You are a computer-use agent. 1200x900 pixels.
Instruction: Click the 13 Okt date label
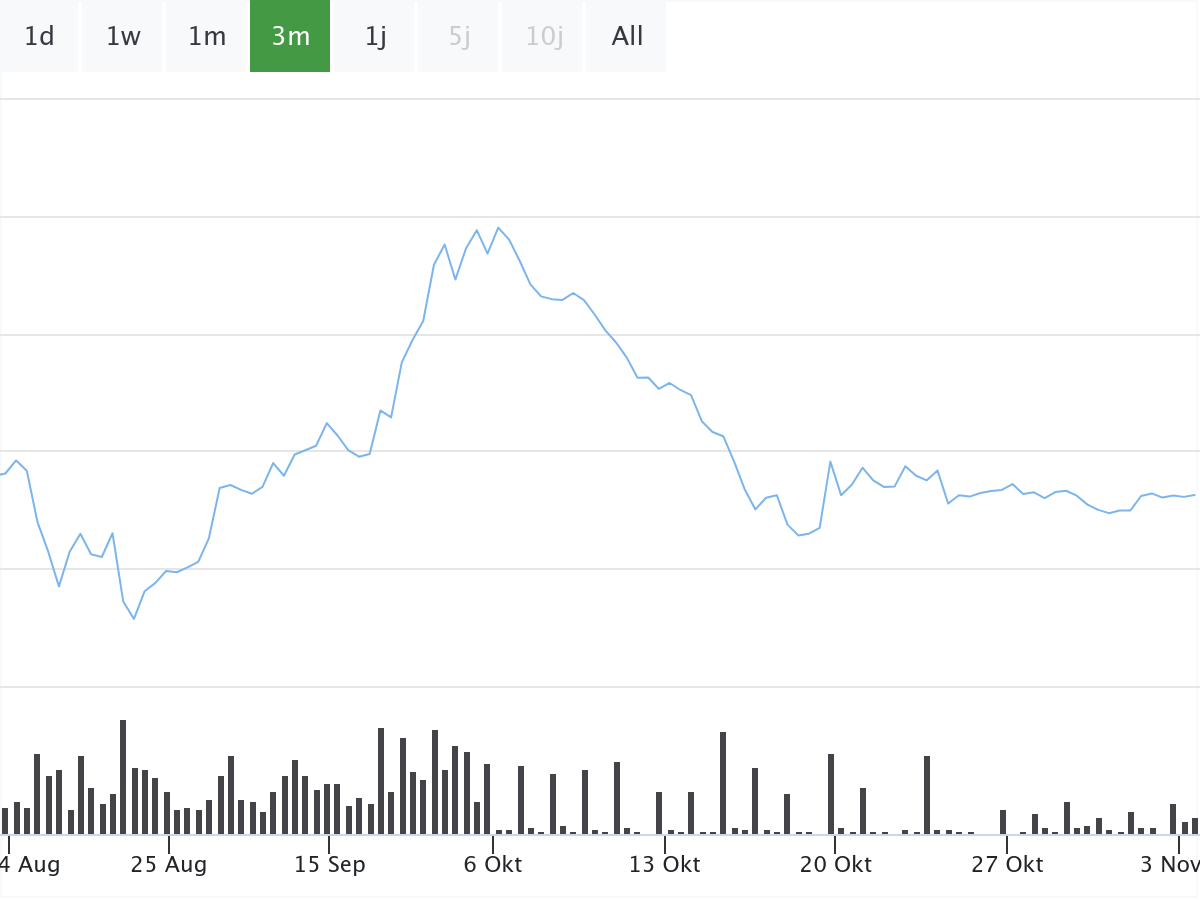667,864
